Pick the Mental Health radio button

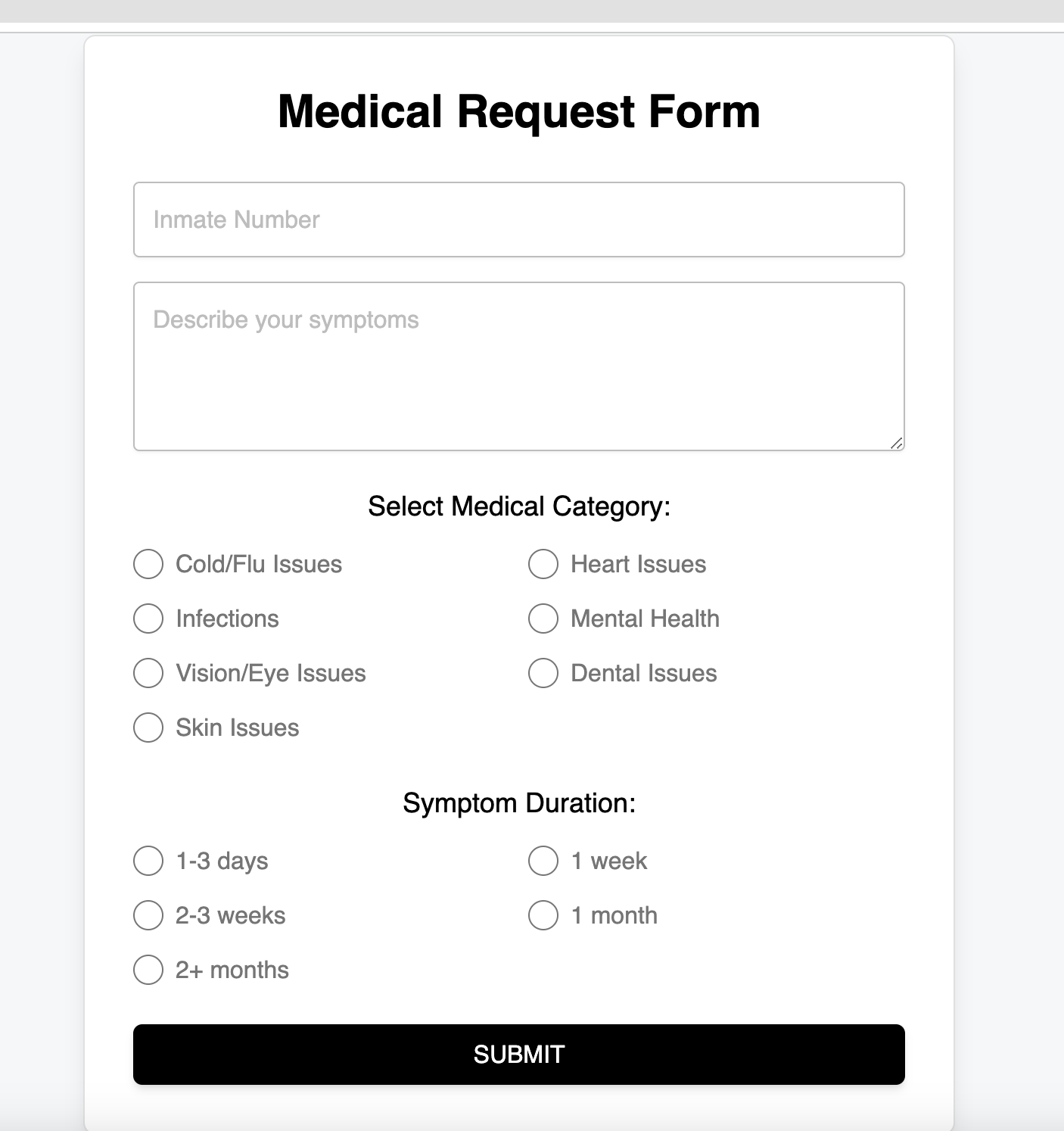[543, 618]
